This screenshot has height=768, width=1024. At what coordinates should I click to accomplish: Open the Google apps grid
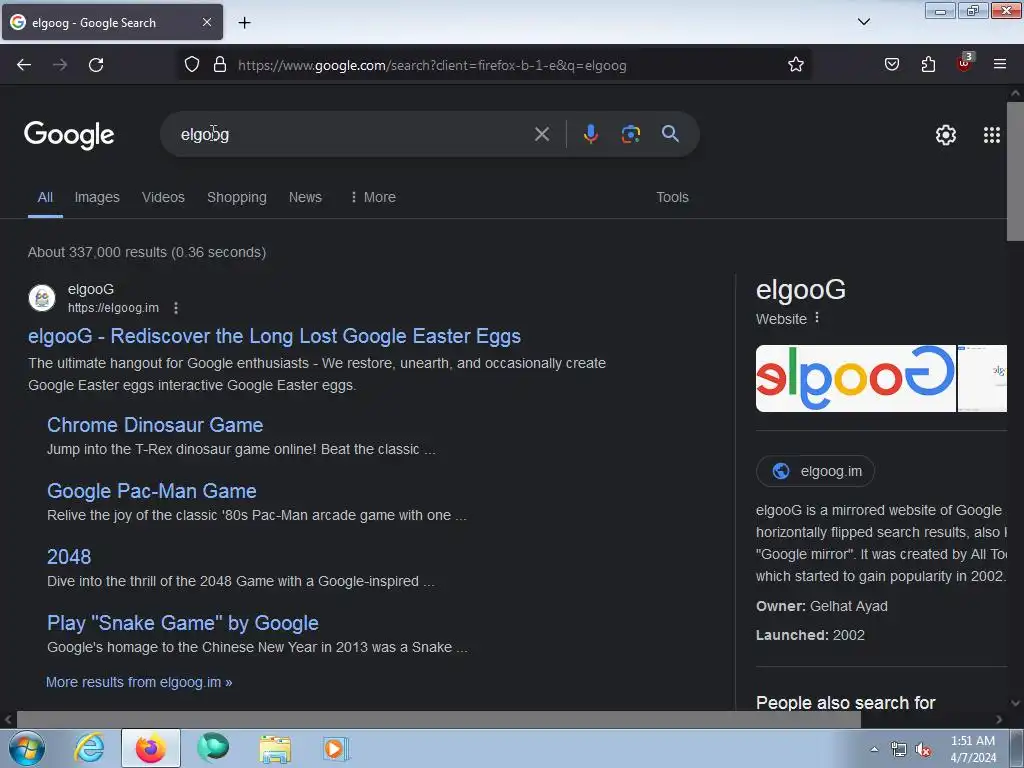(x=991, y=135)
